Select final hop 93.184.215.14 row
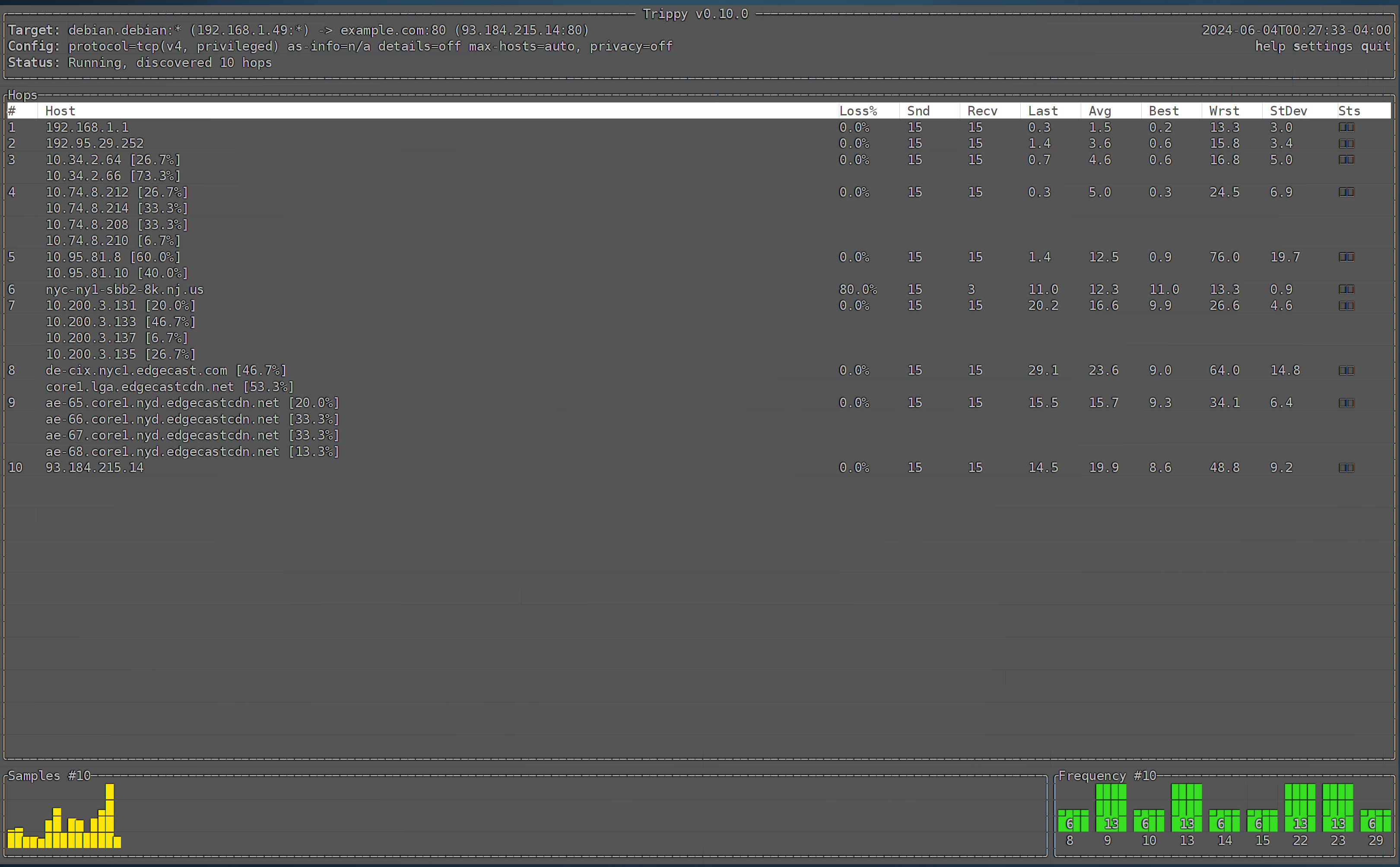1400x867 pixels. tap(95, 468)
